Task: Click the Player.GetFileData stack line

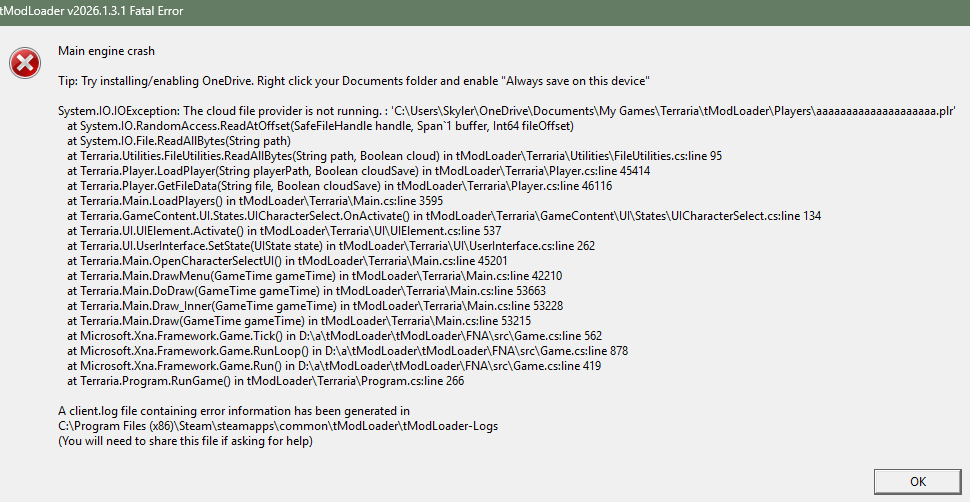Action: [340, 186]
